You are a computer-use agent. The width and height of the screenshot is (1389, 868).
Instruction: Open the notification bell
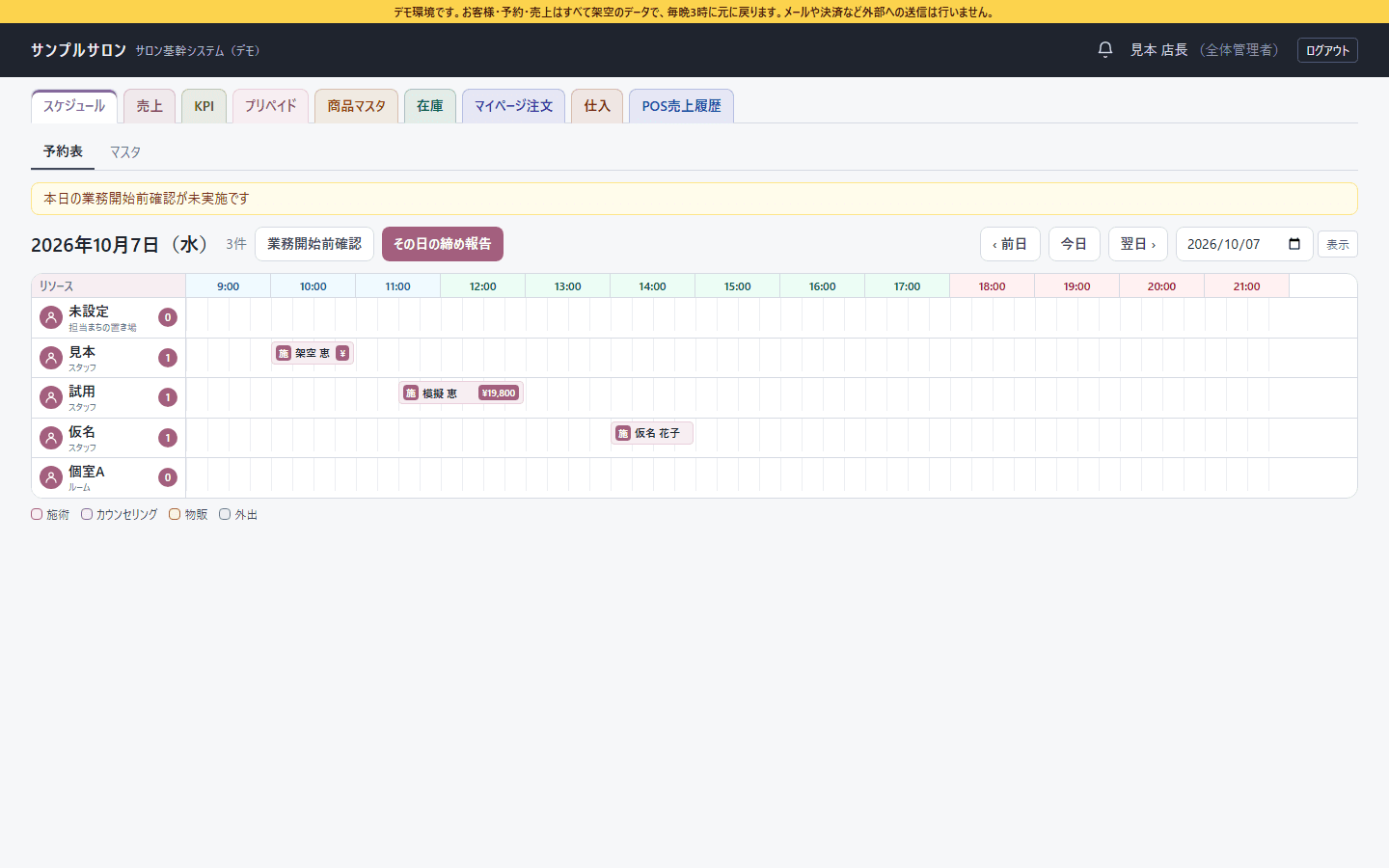(x=1105, y=49)
